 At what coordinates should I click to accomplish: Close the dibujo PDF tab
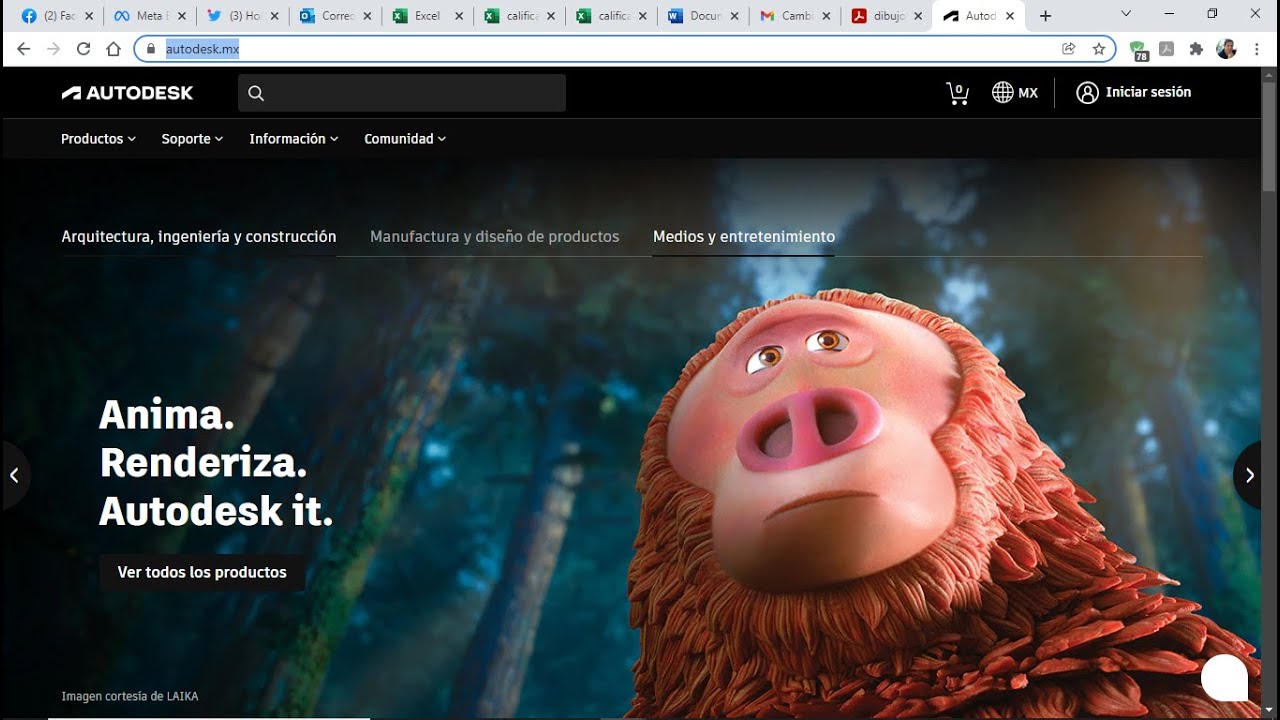[918, 16]
